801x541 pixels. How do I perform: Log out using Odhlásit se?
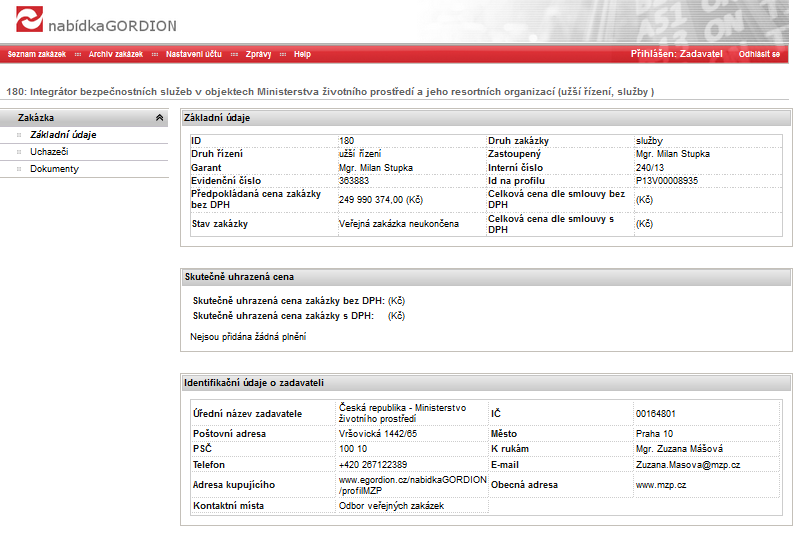[x=759, y=54]
